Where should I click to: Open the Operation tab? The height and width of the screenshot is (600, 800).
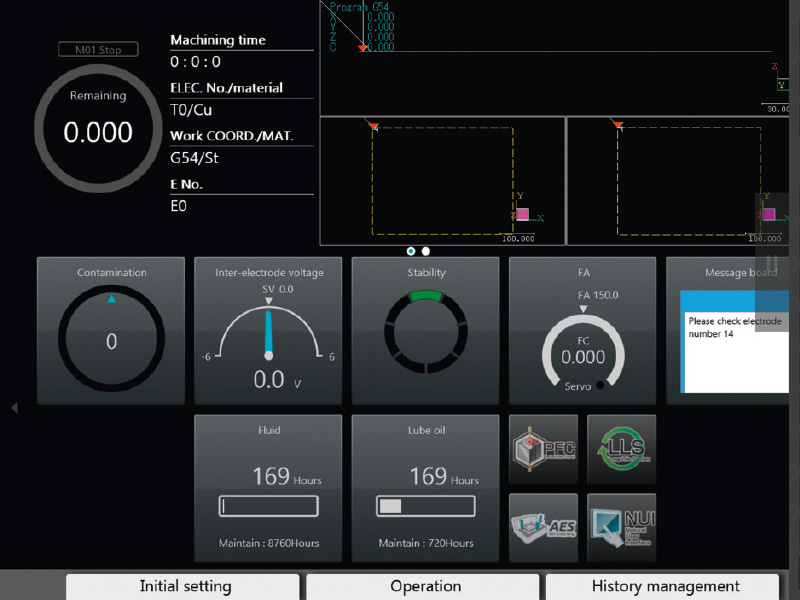tap(422, 587)
